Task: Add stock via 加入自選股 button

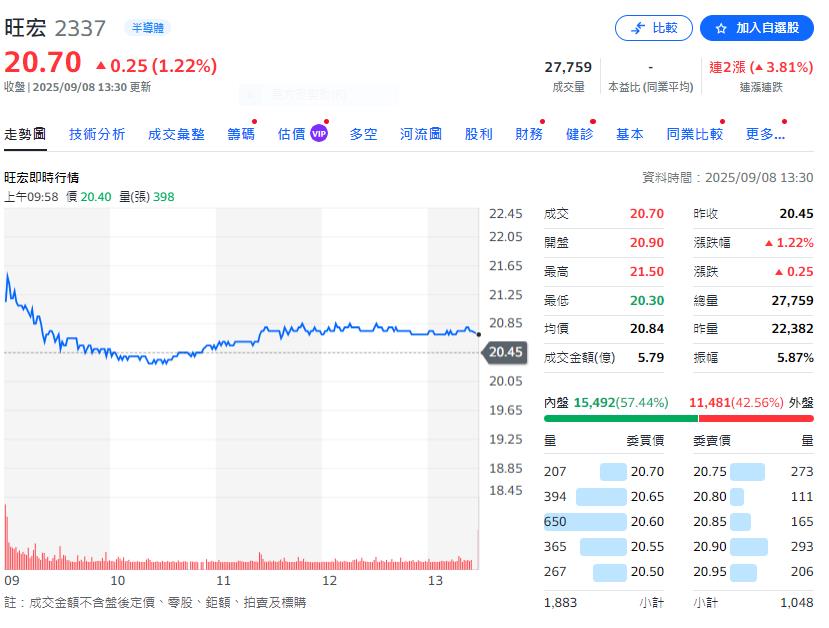Action: [757, 28]
